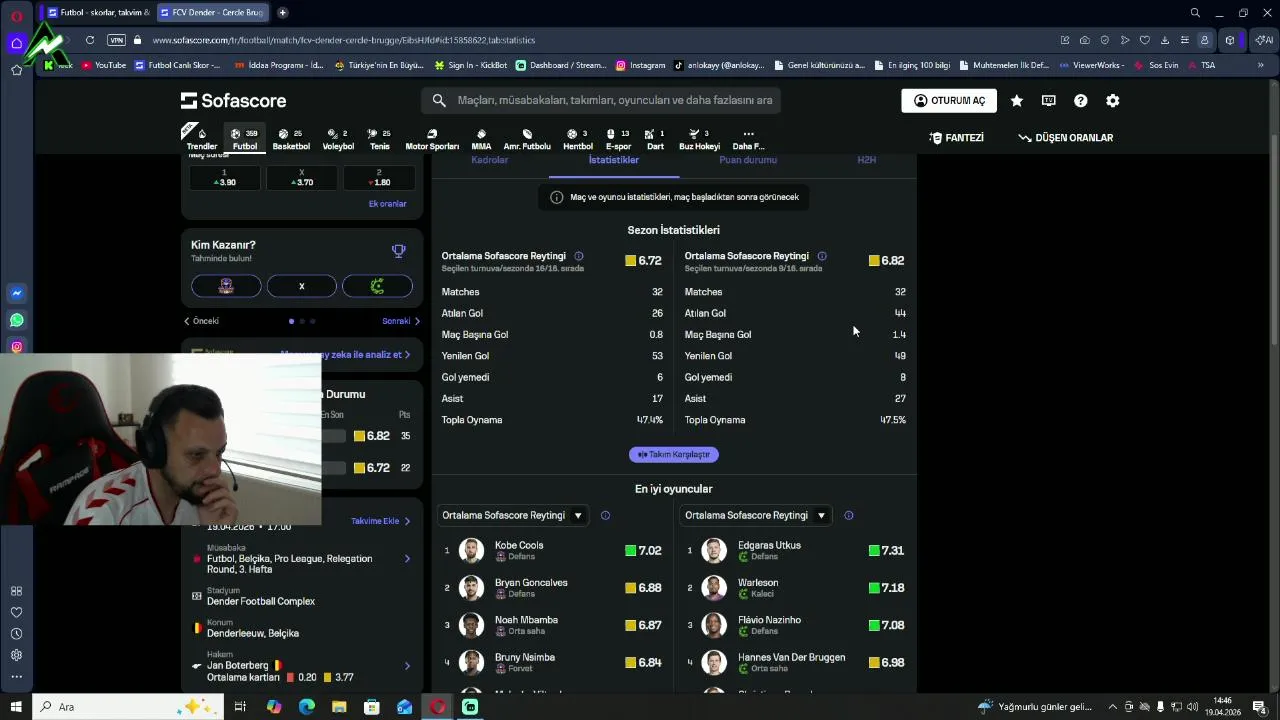Switch to the Puan durumu tab
Viewport: 1280px width, 720px height.
click(x=748, y=160)
